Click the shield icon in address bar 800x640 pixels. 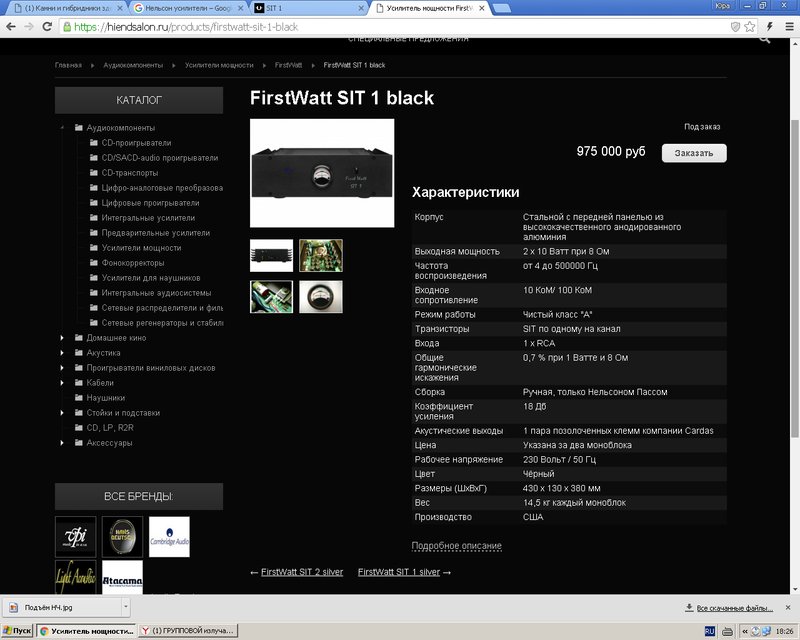tap(735, 27)
